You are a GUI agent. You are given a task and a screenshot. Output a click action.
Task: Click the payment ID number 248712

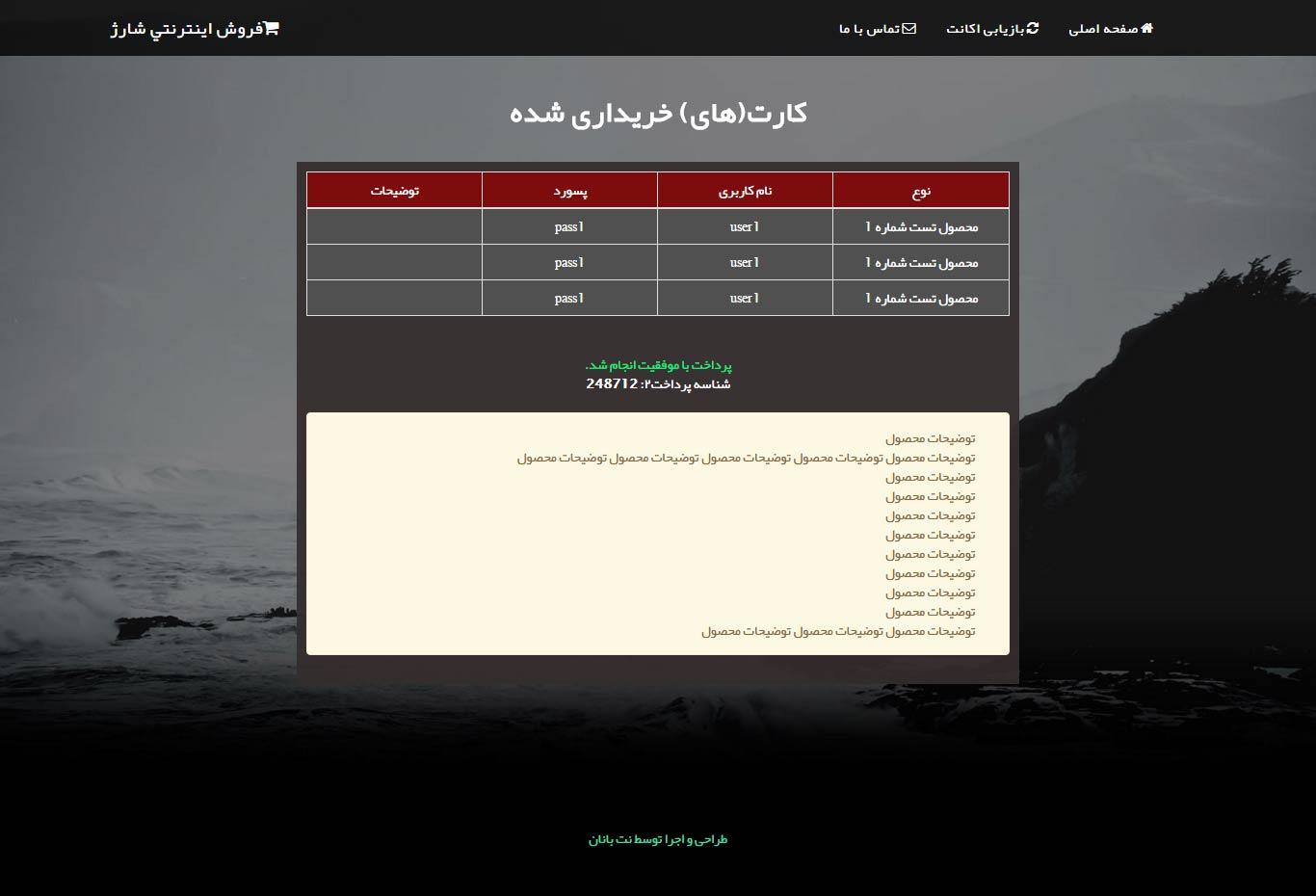(x=612, y=383)
